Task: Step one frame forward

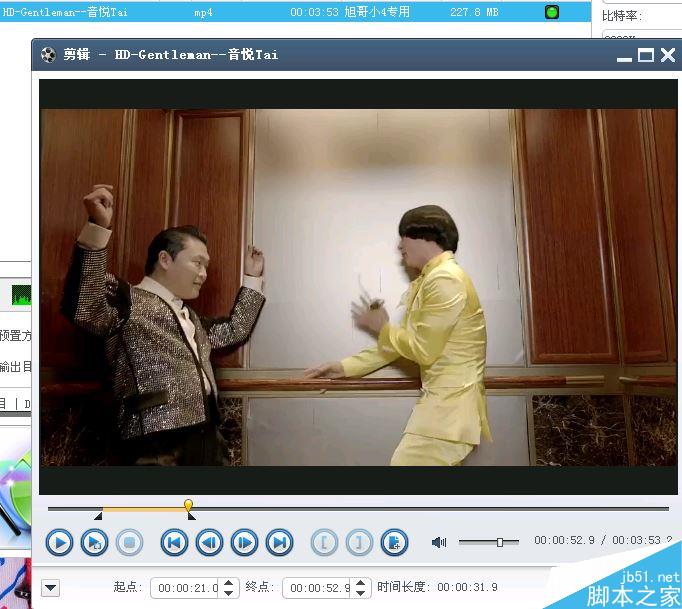Action: (244, 542)
